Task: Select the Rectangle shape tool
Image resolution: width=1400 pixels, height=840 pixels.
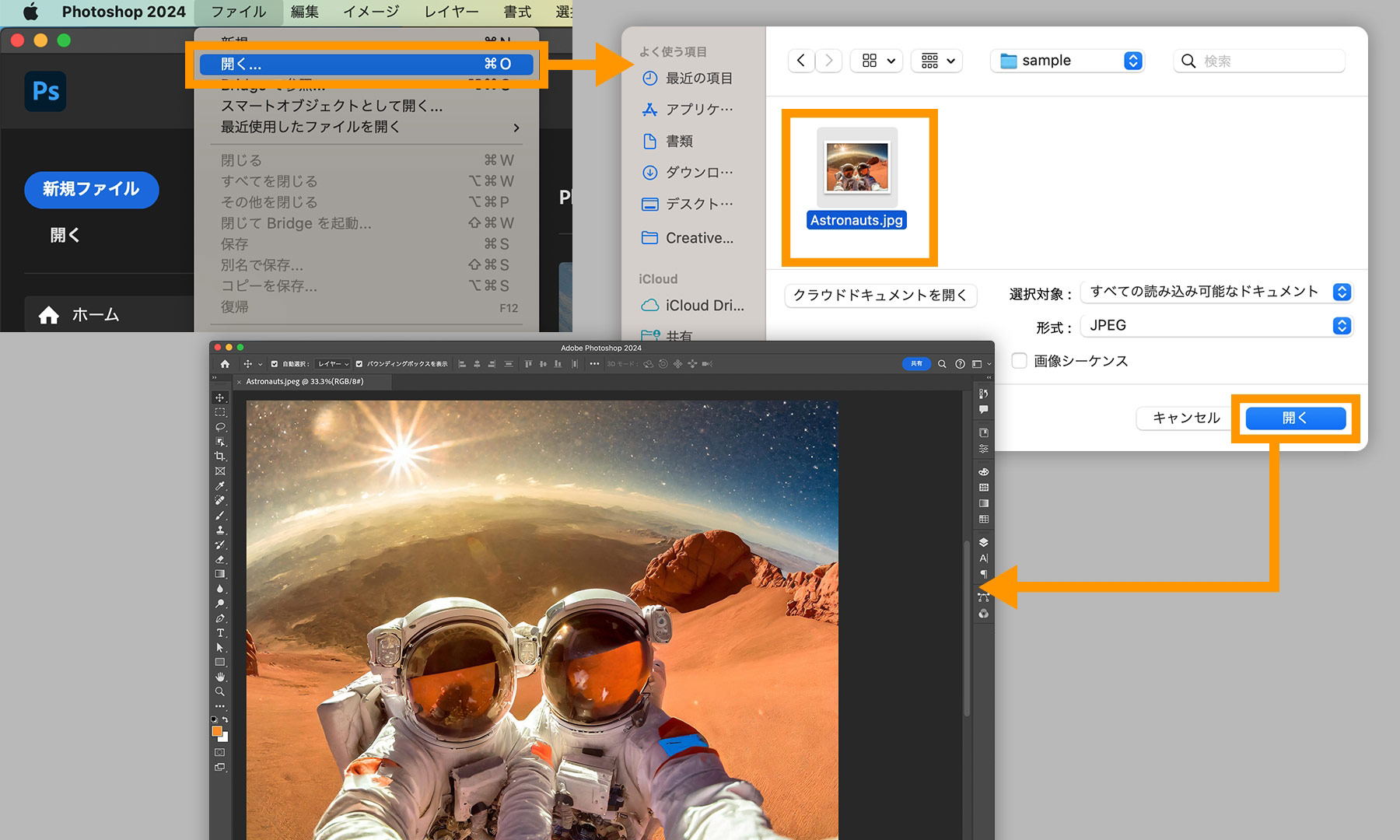Action: pyautogui.click(x=220, y=663)
